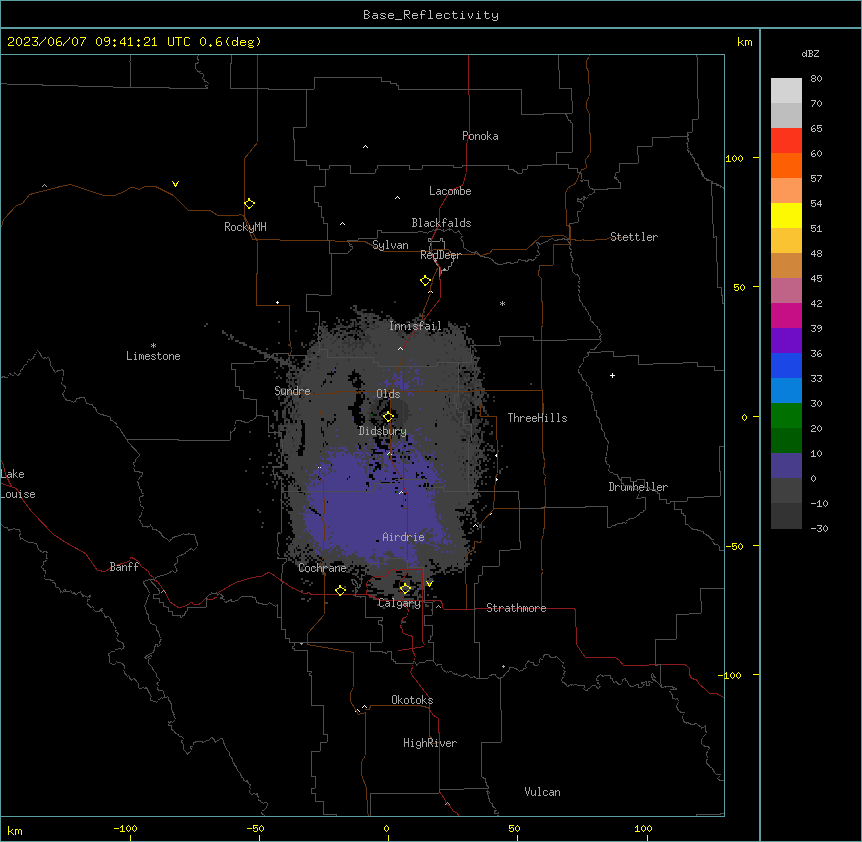Click the yellow diamond marker above RockyMH
The height and width of the screenshot is (842, 862).
[x=249, y=204]
